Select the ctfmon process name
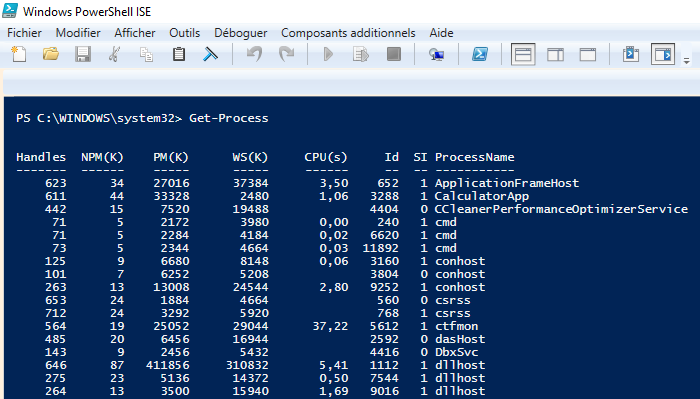 [x=456, y=326]
